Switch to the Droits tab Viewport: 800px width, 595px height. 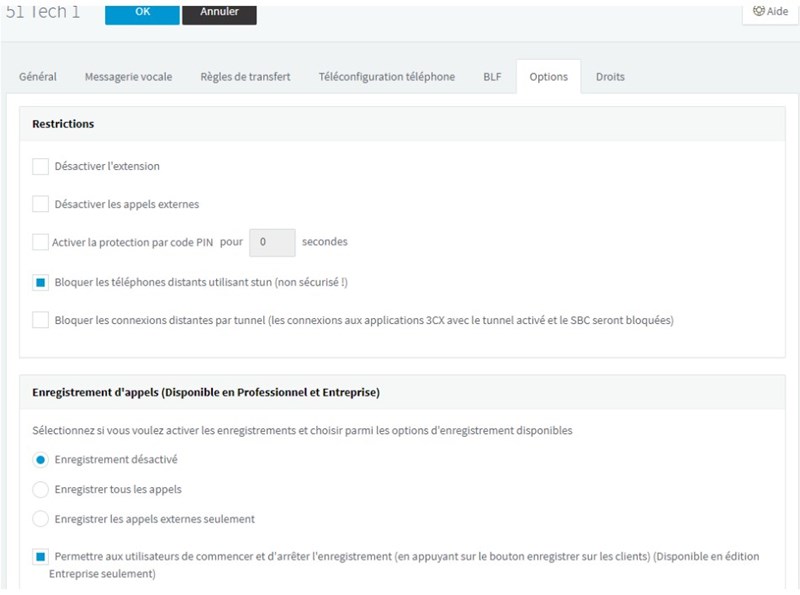coord(610,77)
